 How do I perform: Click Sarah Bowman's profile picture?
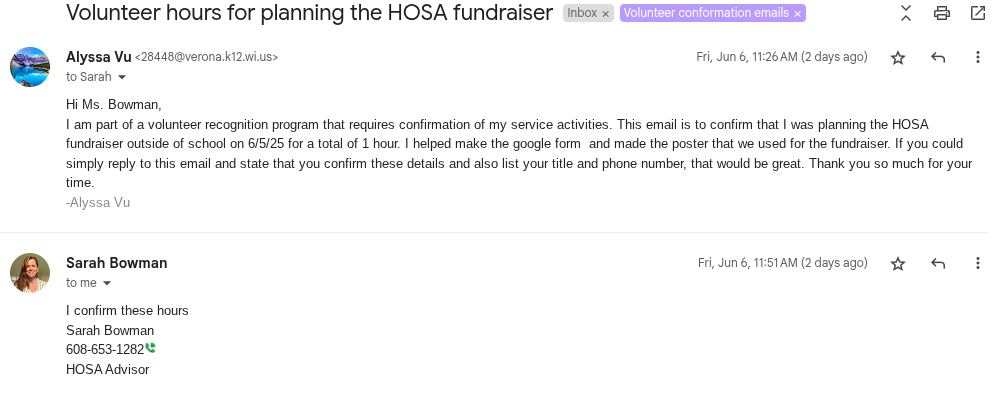click(30, 273)
